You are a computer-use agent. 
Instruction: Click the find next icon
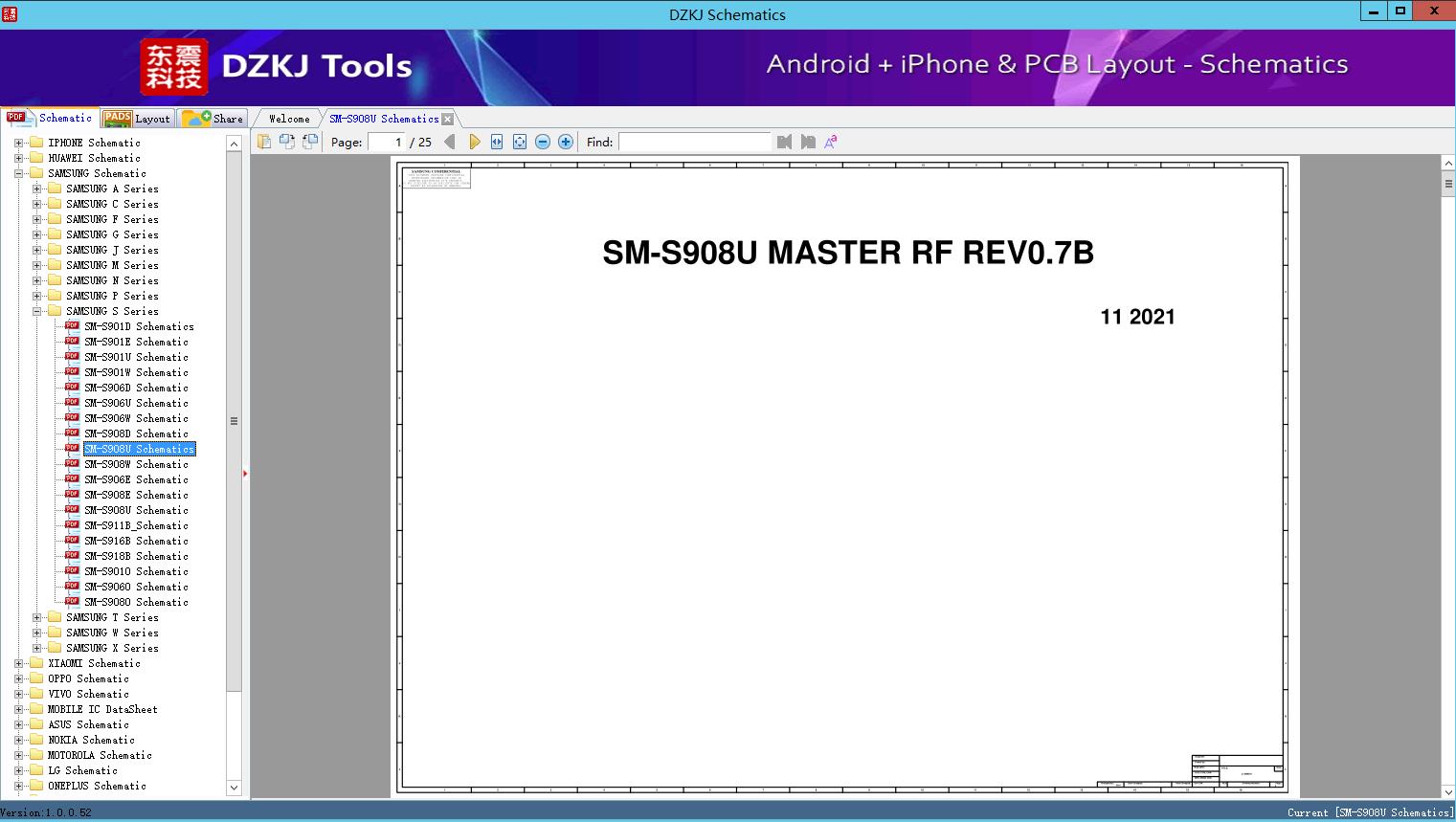tap(808, 142)
